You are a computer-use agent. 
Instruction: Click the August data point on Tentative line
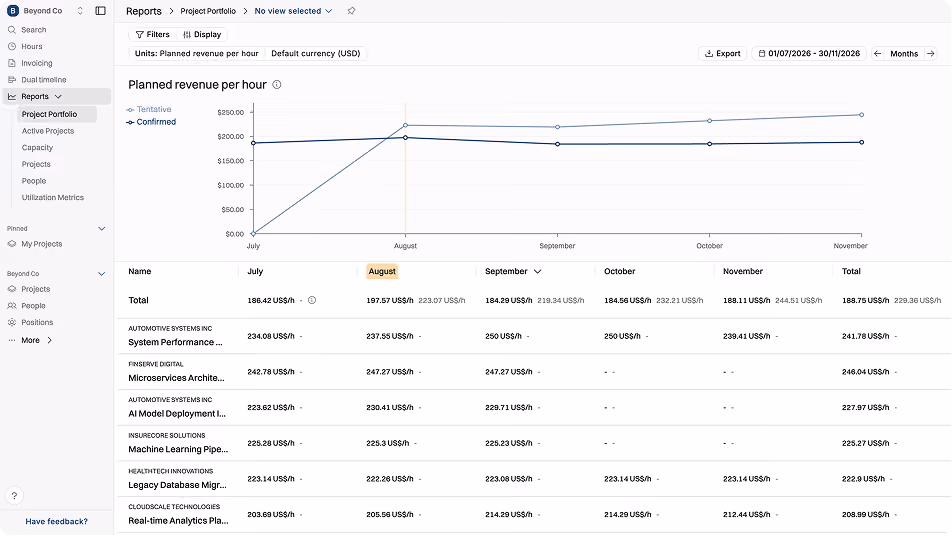(x=406, y=126)
